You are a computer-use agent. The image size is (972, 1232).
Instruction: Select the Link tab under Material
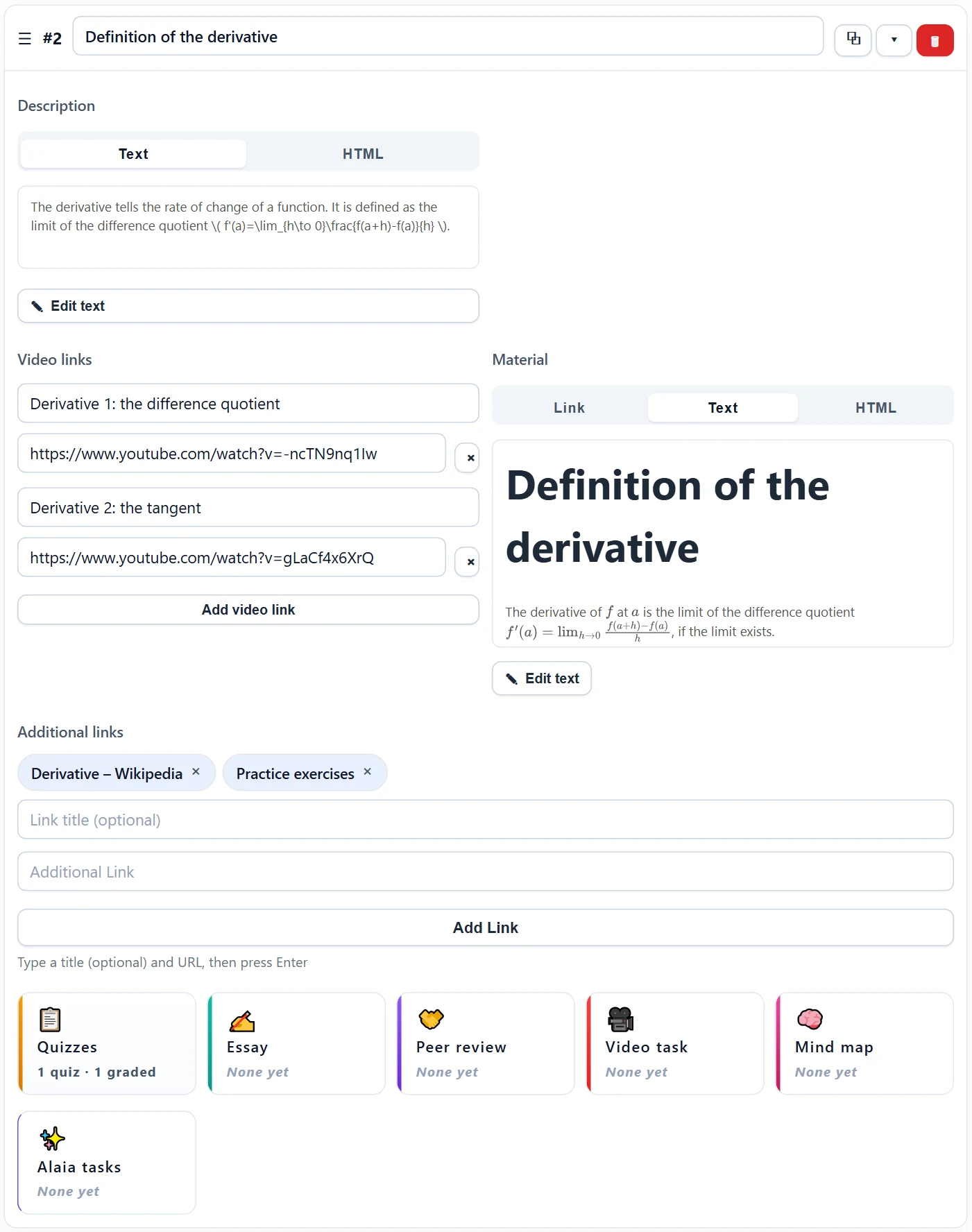[x=570, y=408]
